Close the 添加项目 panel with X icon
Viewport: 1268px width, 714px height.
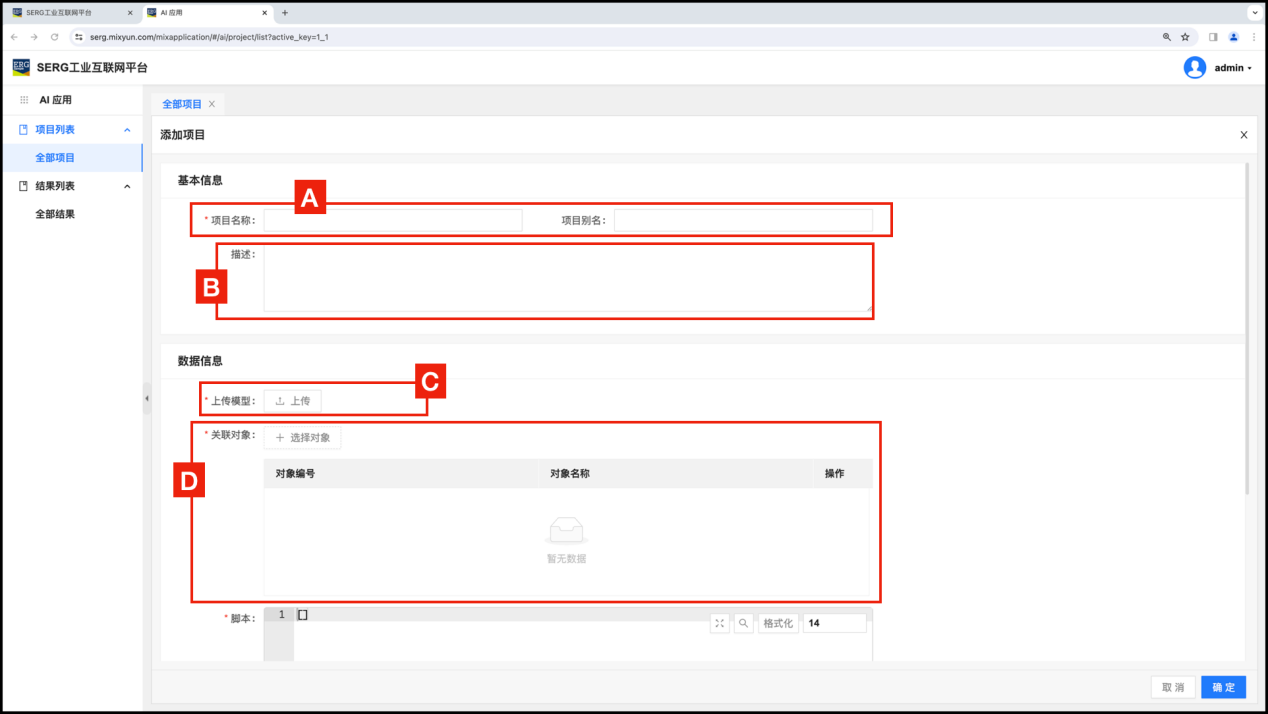point(1243,135)
